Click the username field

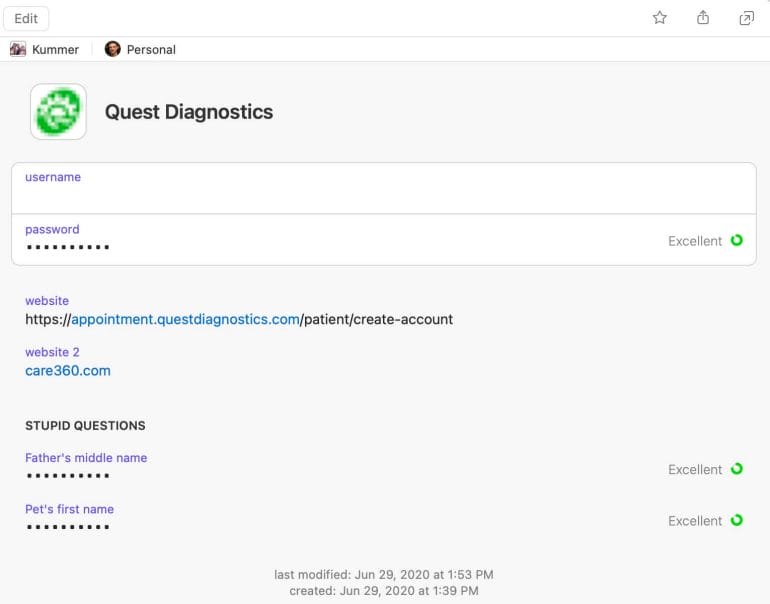point(384,188)
